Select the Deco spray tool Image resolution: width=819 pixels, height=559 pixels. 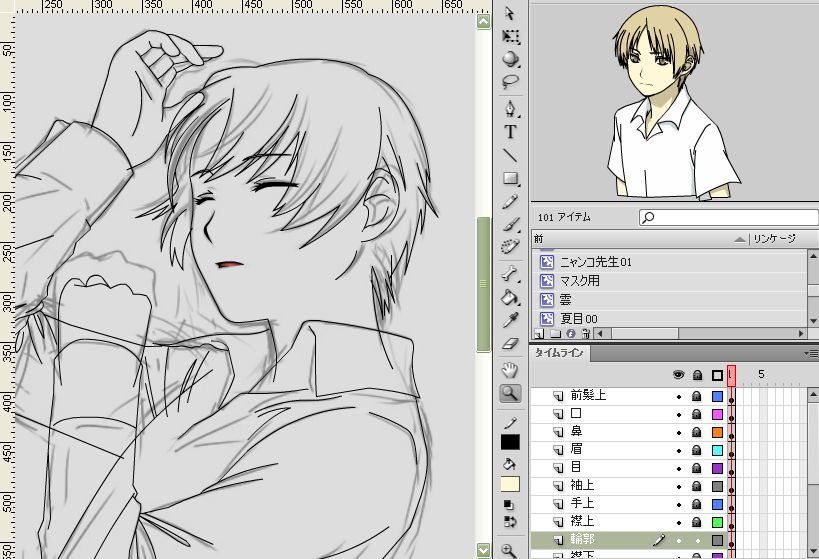pos(510,246)
